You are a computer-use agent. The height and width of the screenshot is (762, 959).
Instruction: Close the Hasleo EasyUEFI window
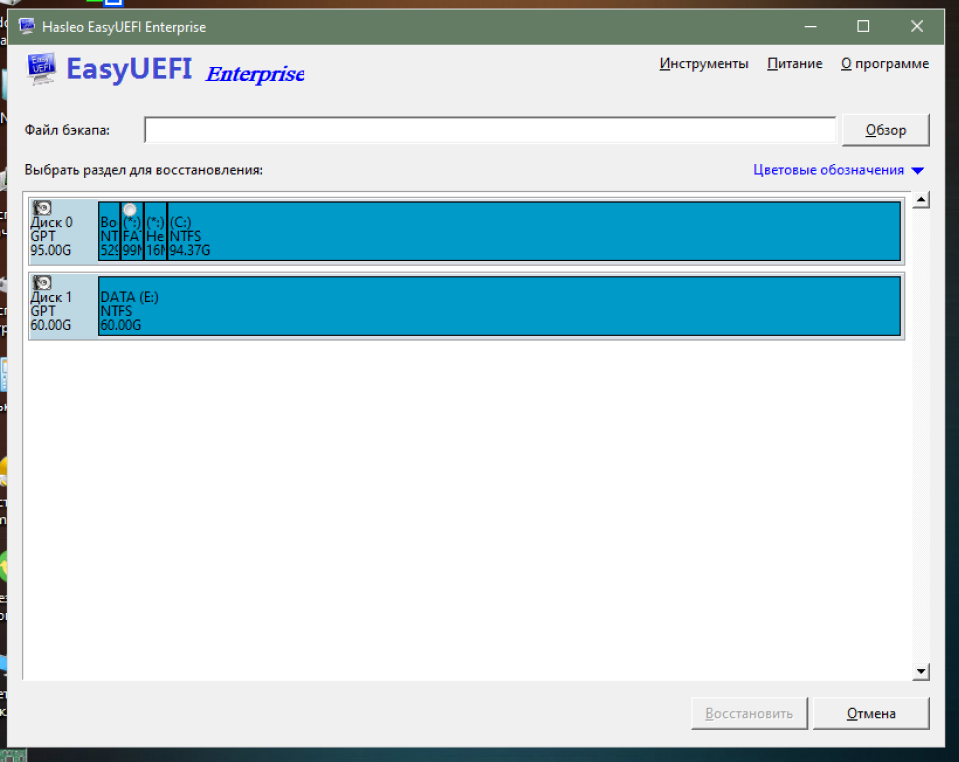916,26
